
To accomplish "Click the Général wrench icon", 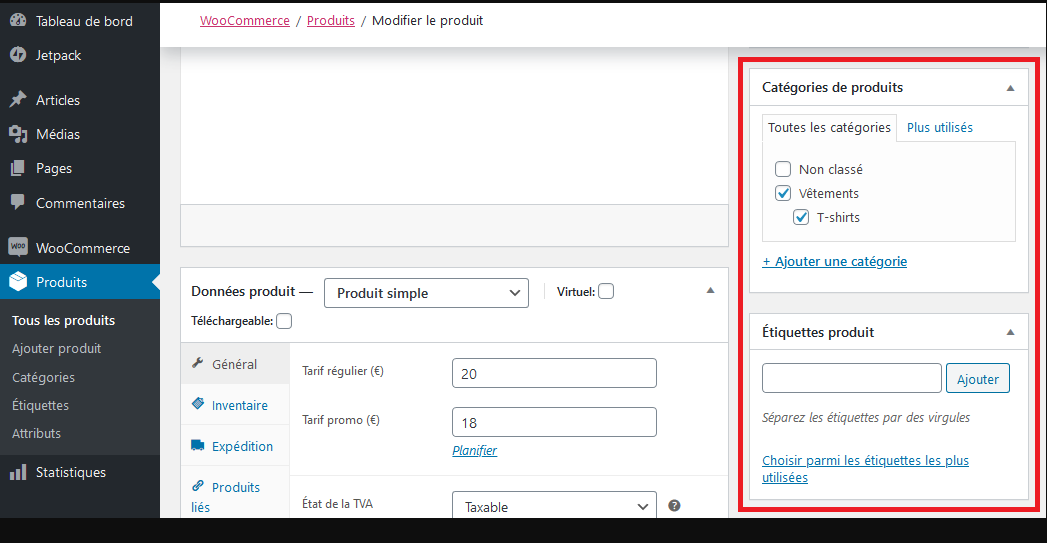I will pyautogui.click(x=197, y=363).
